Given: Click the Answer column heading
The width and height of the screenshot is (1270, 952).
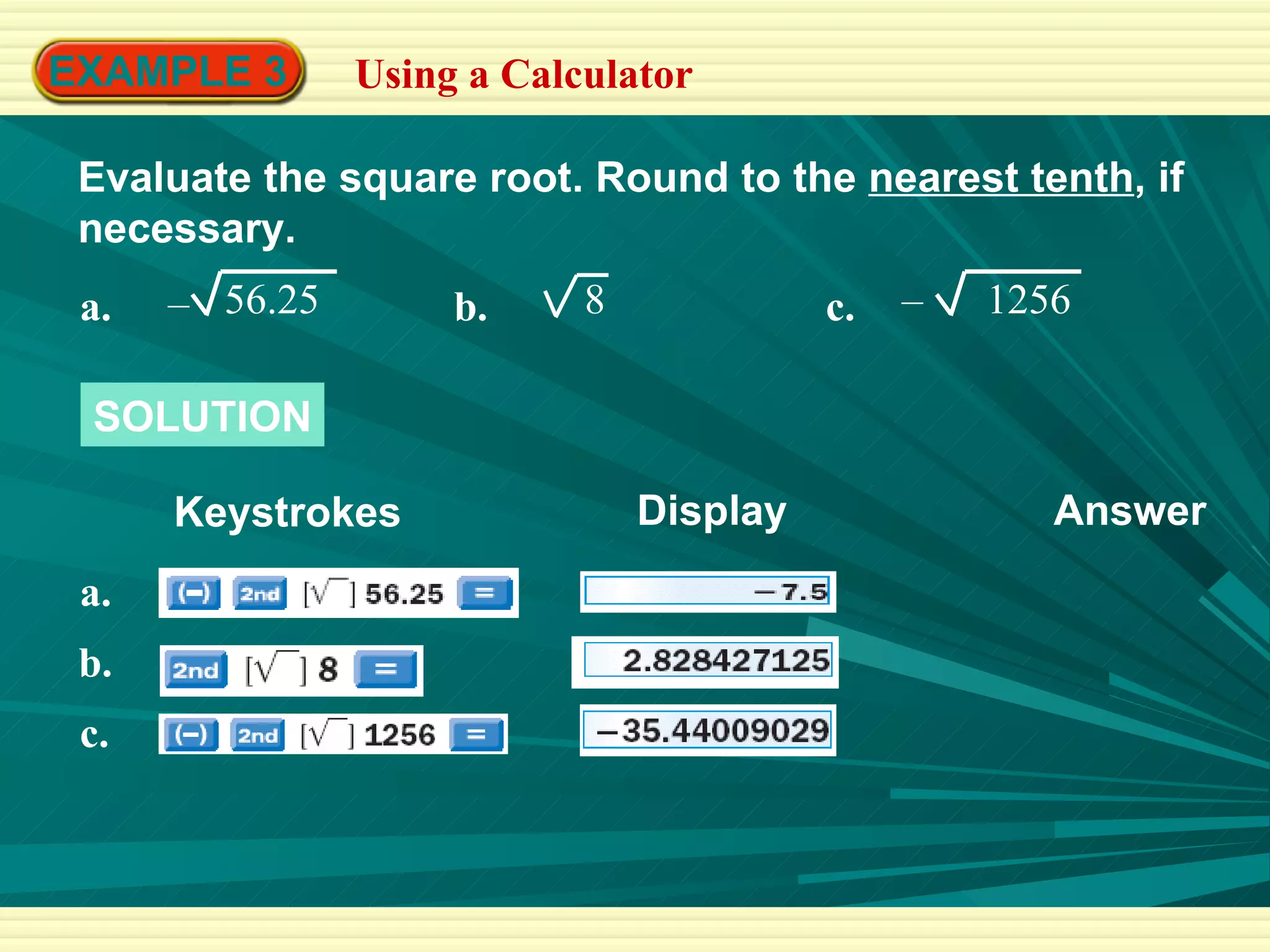Looking at the screenshot, I should (1130, 511).
